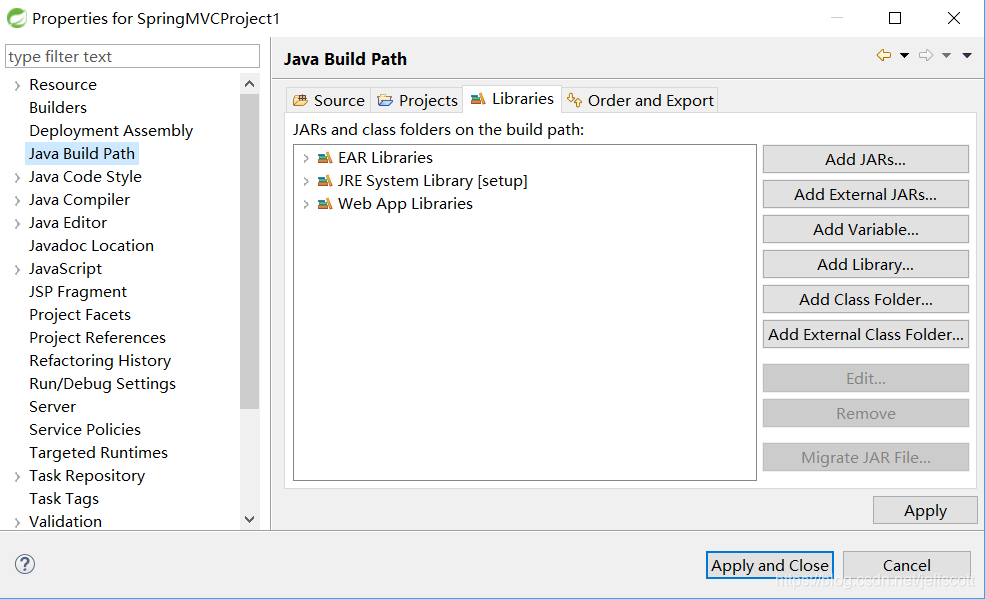Select JSP Fragment in the tree
Viewport: 985px width, 599px height.
(78, 292)
